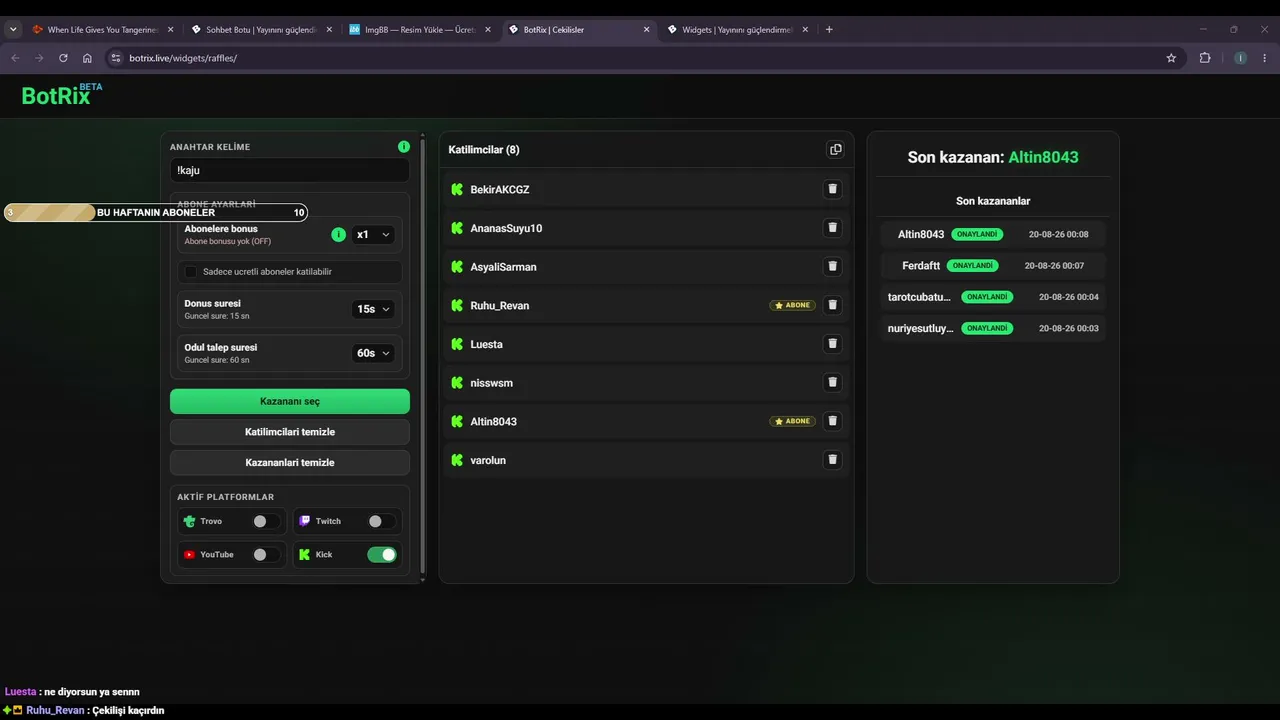The image size is (1280, 720).
Task: Click ONAYLANDI badge for Altin8043 winner
Action: click(977, 234)
